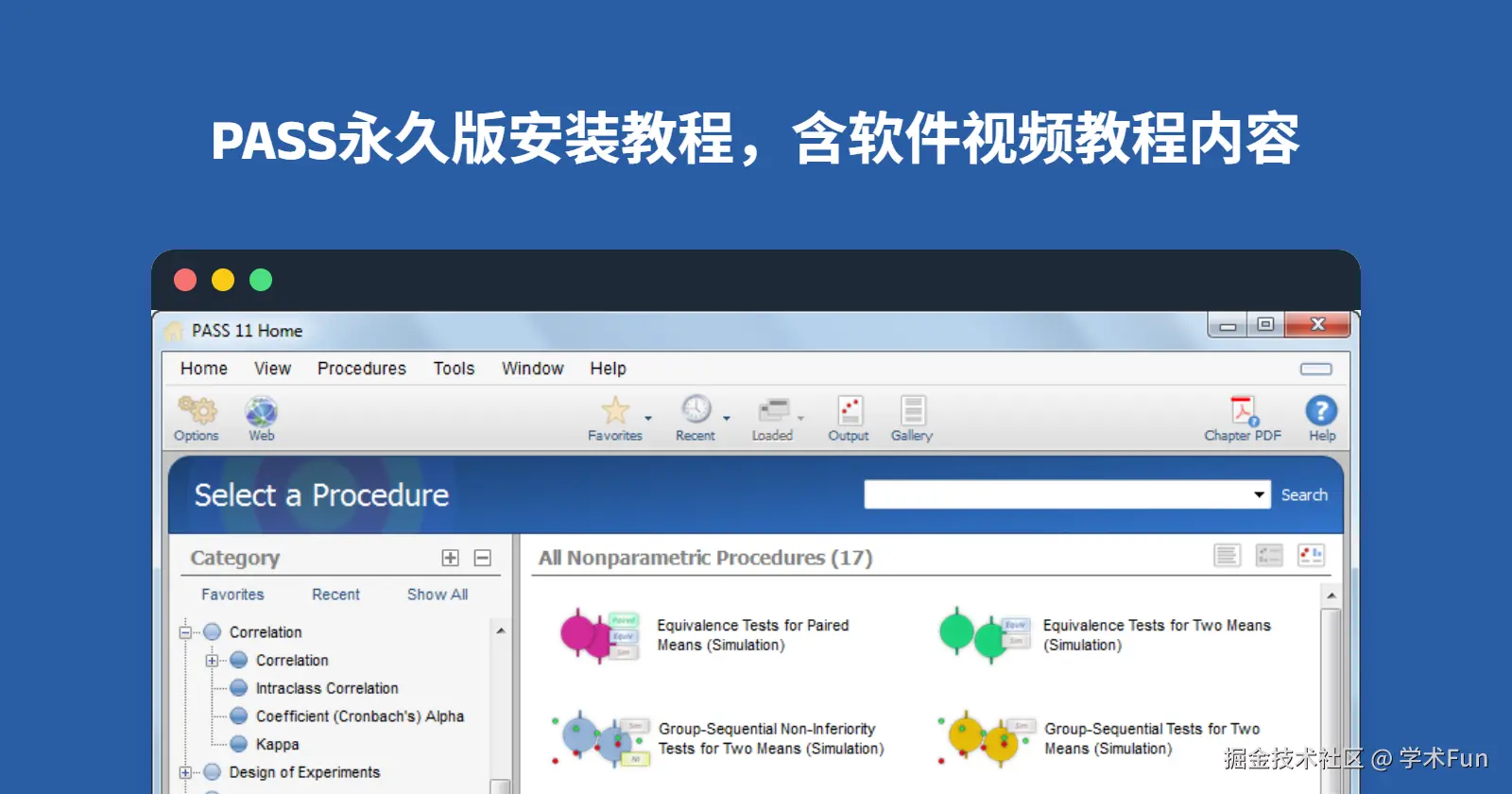Image resolution: width=1512 pixels, height=794 pixels.
Task: Select Design of Experiments in tree
Action: [x=304, y=772]
